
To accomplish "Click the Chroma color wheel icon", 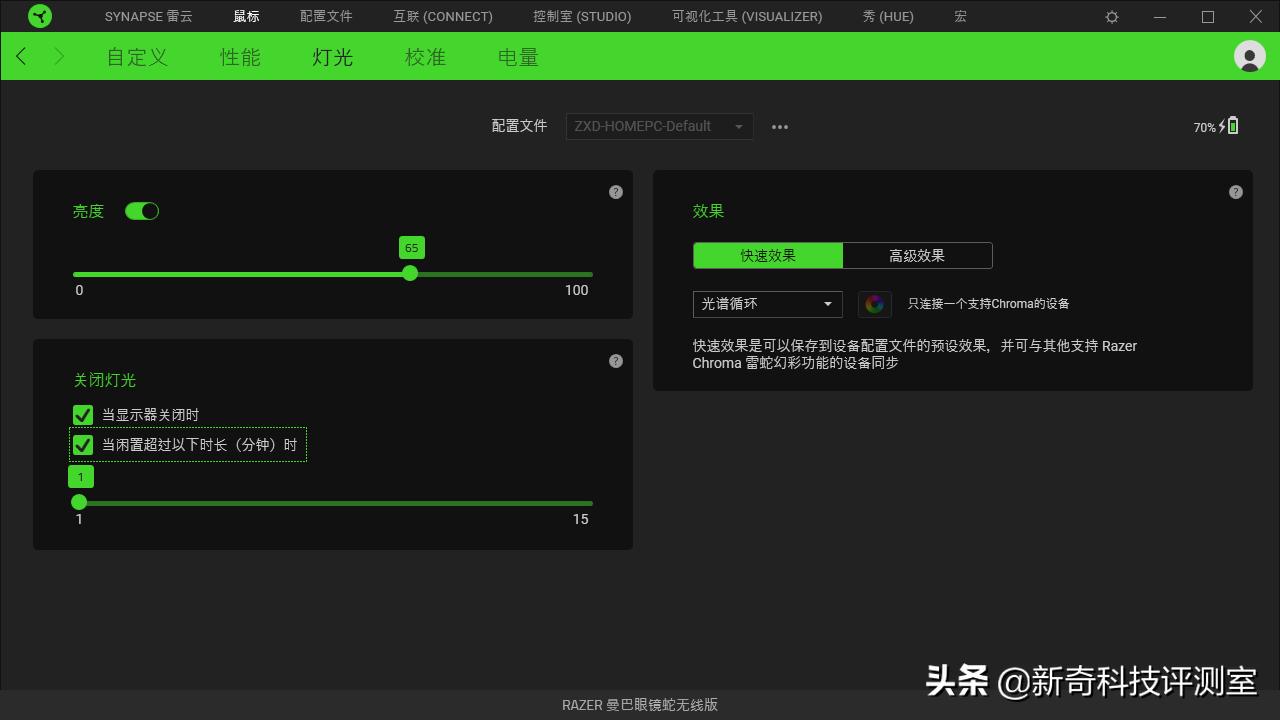I will (875, 304).
